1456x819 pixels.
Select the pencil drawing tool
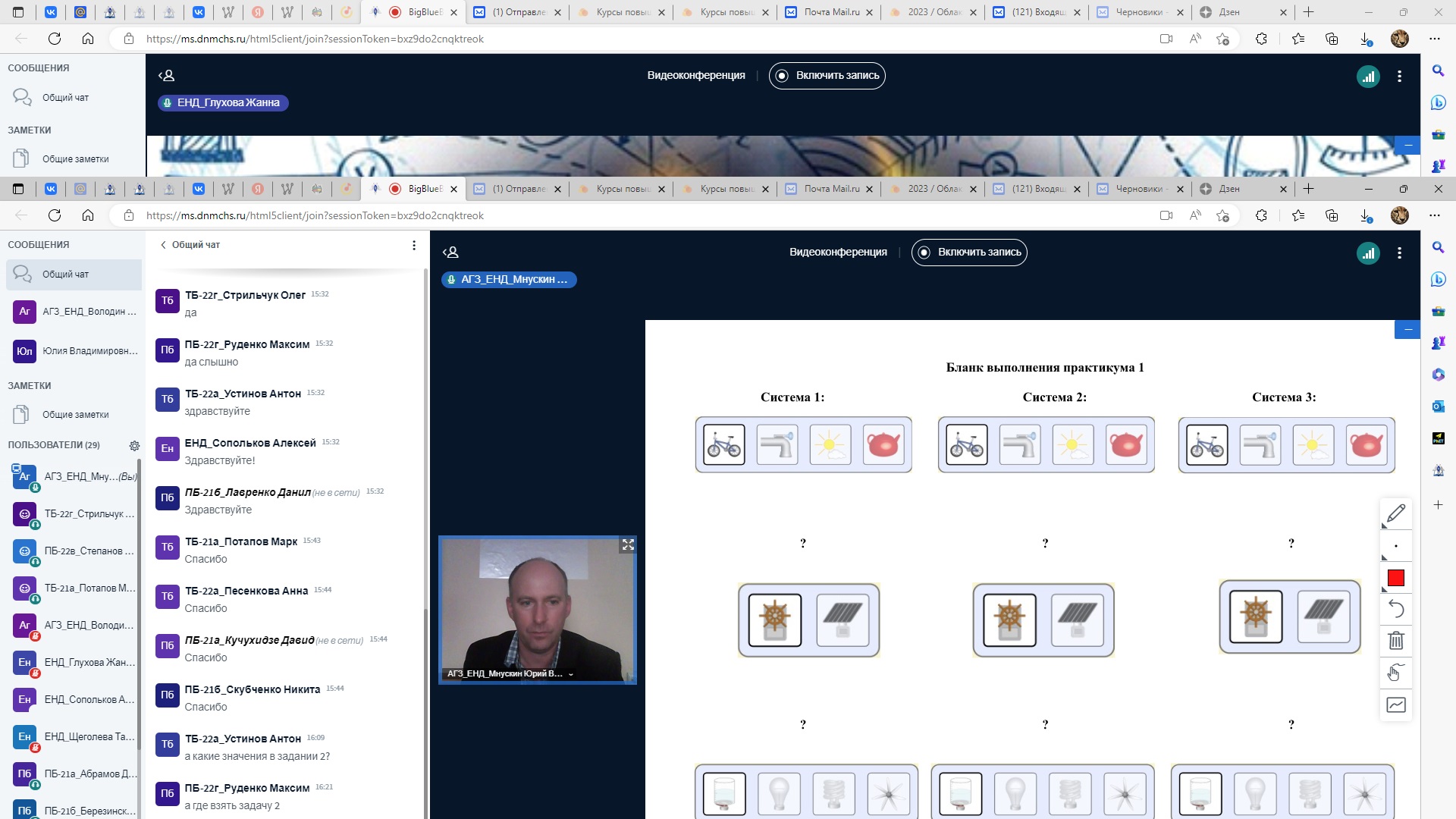pyautogui.click(x=1396, y=513)
